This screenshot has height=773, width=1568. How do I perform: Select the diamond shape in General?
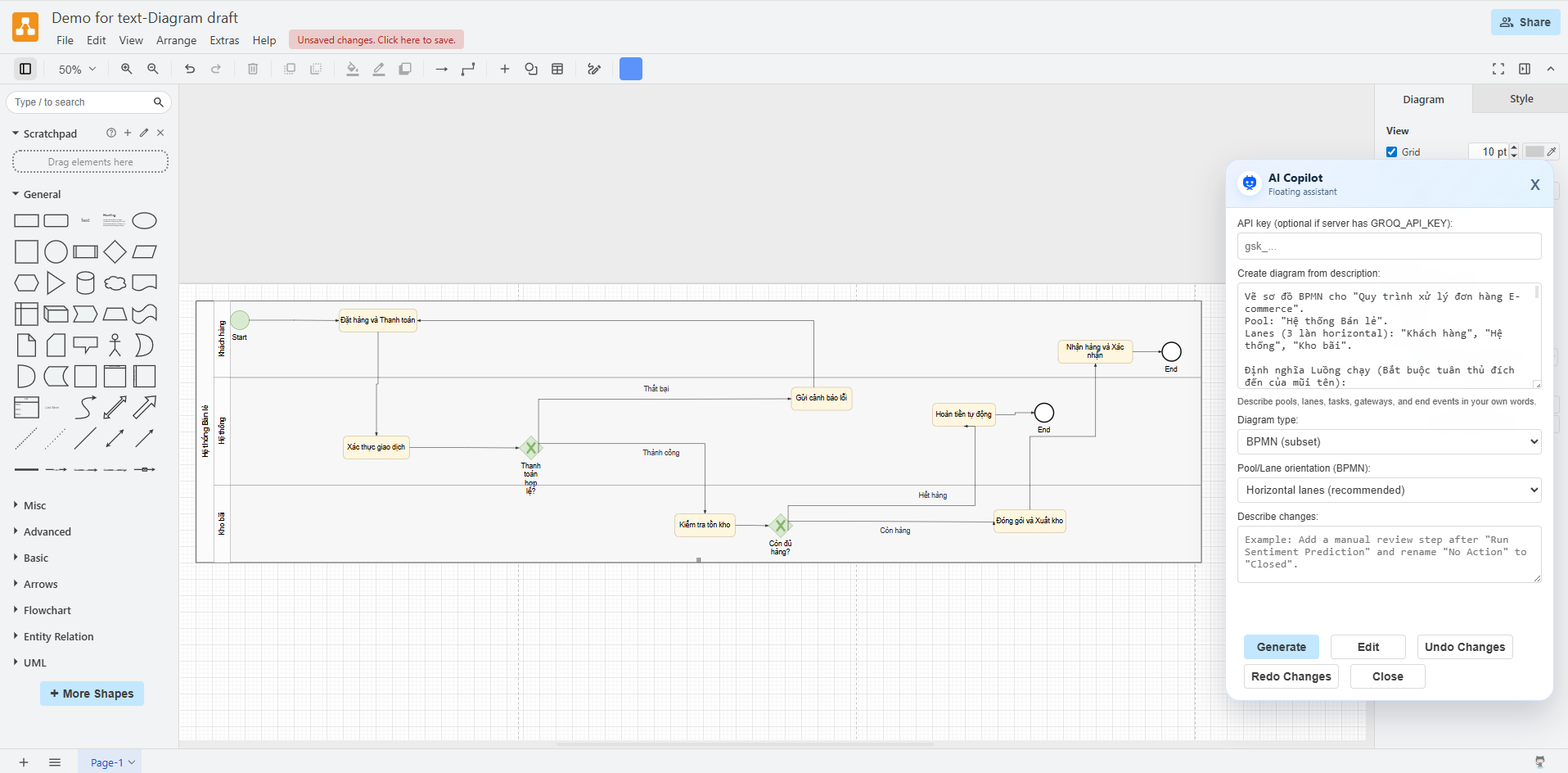click(115, 252)
